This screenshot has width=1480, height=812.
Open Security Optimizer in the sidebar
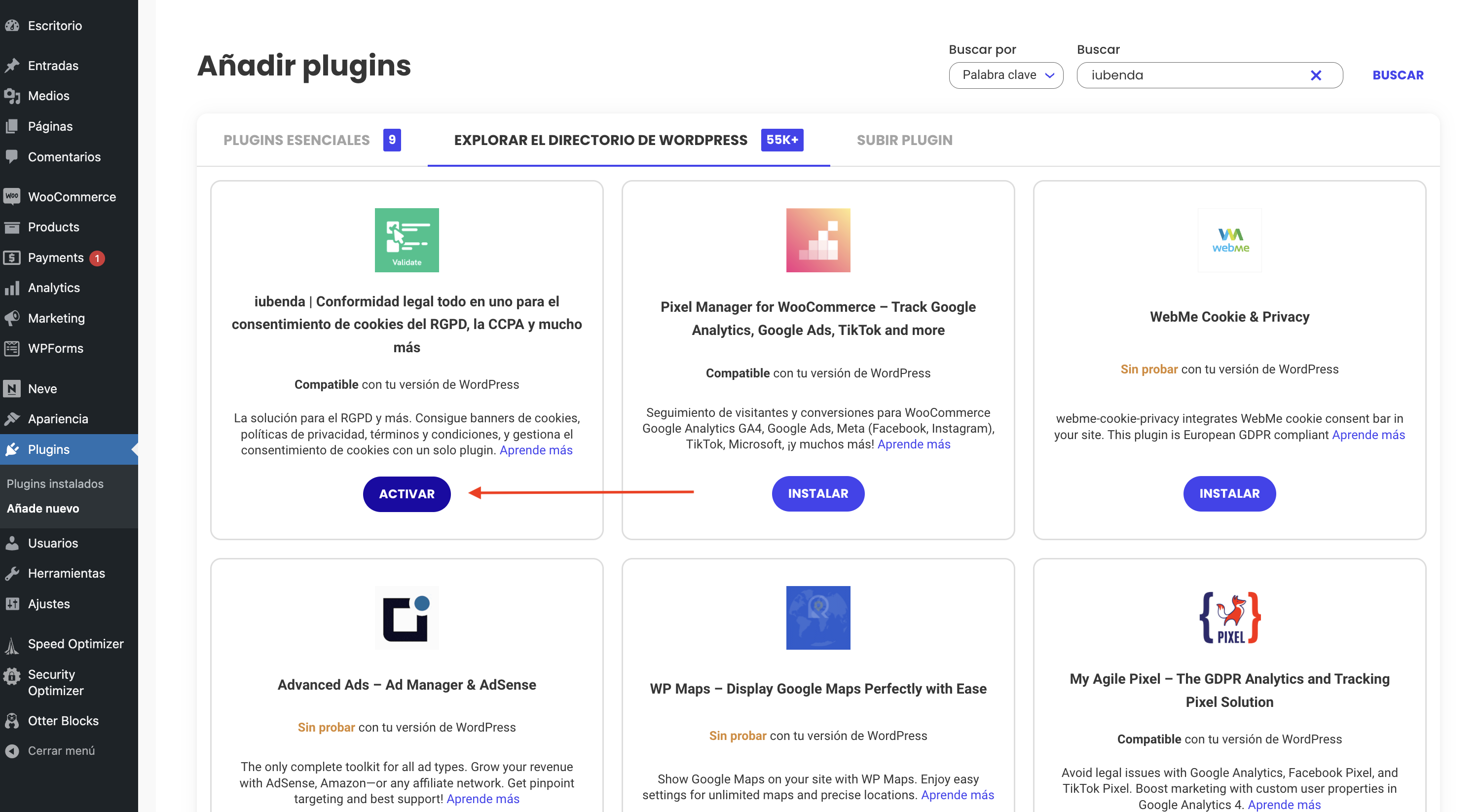(x=56, y=682)
